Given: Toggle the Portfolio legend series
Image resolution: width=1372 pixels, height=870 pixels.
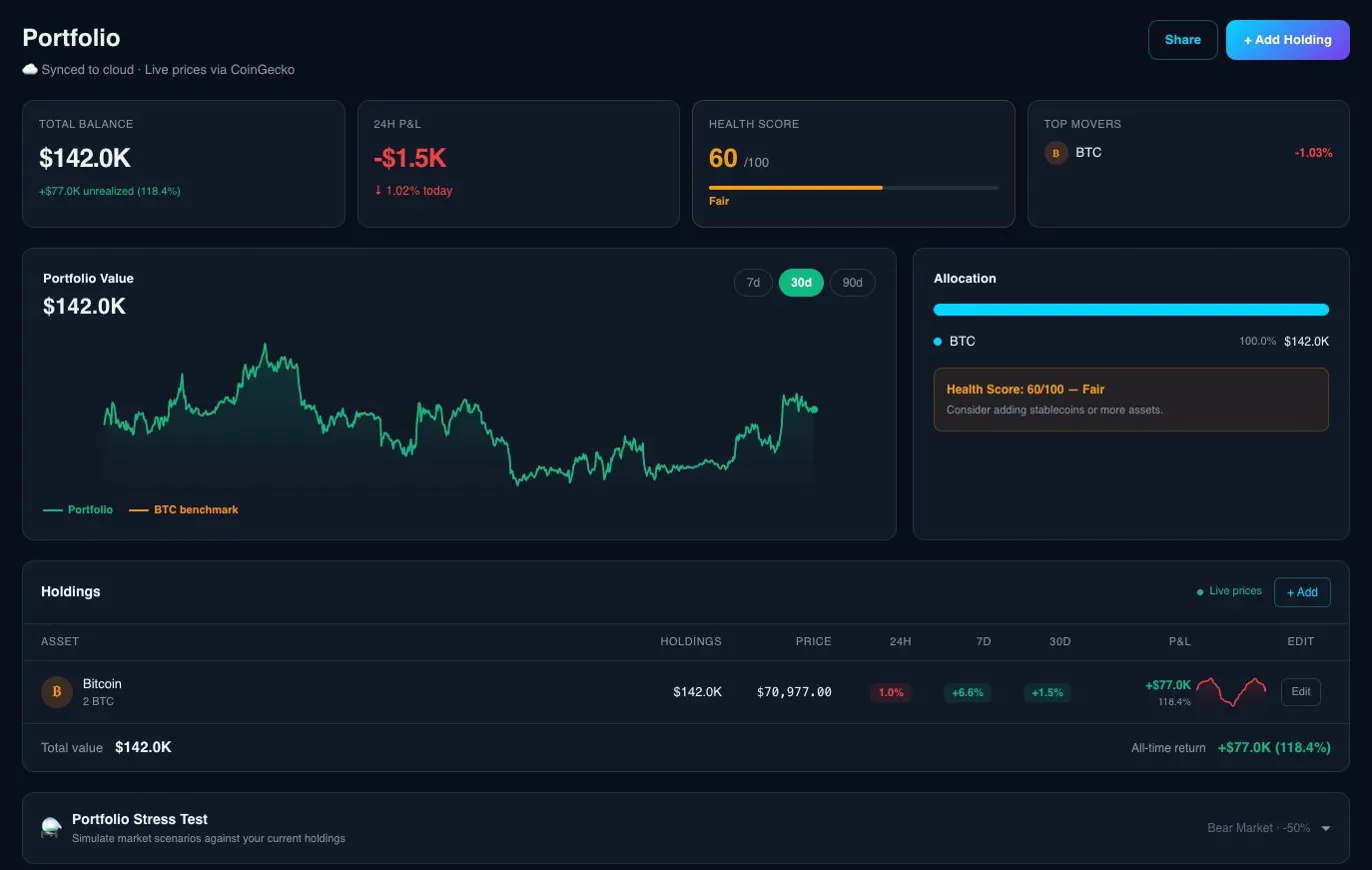Looking at the screenshot, I should point(79,510).
